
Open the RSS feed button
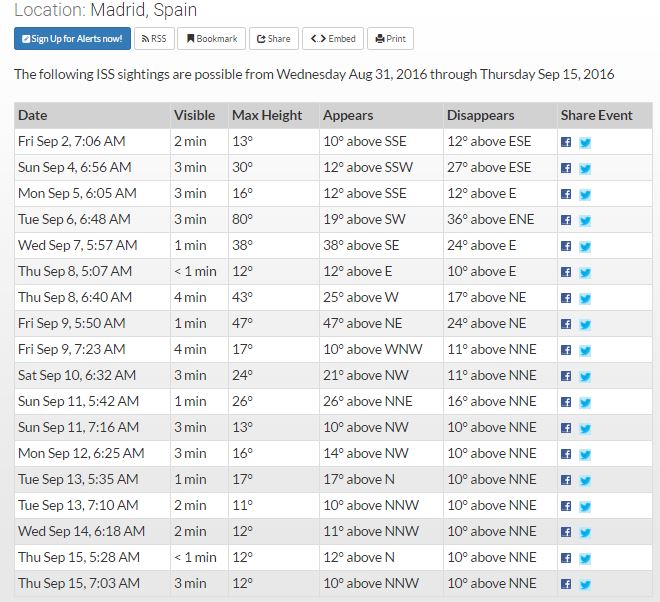pyautogui.click(x=154, y=39)
